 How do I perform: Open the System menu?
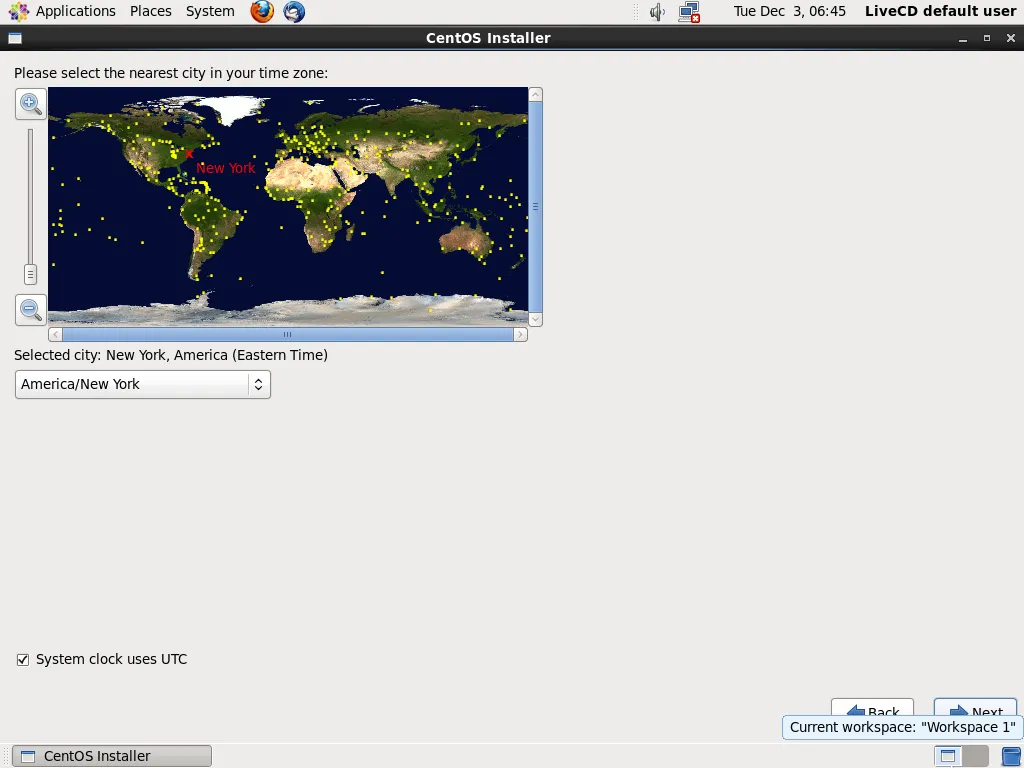pos(210,11)
